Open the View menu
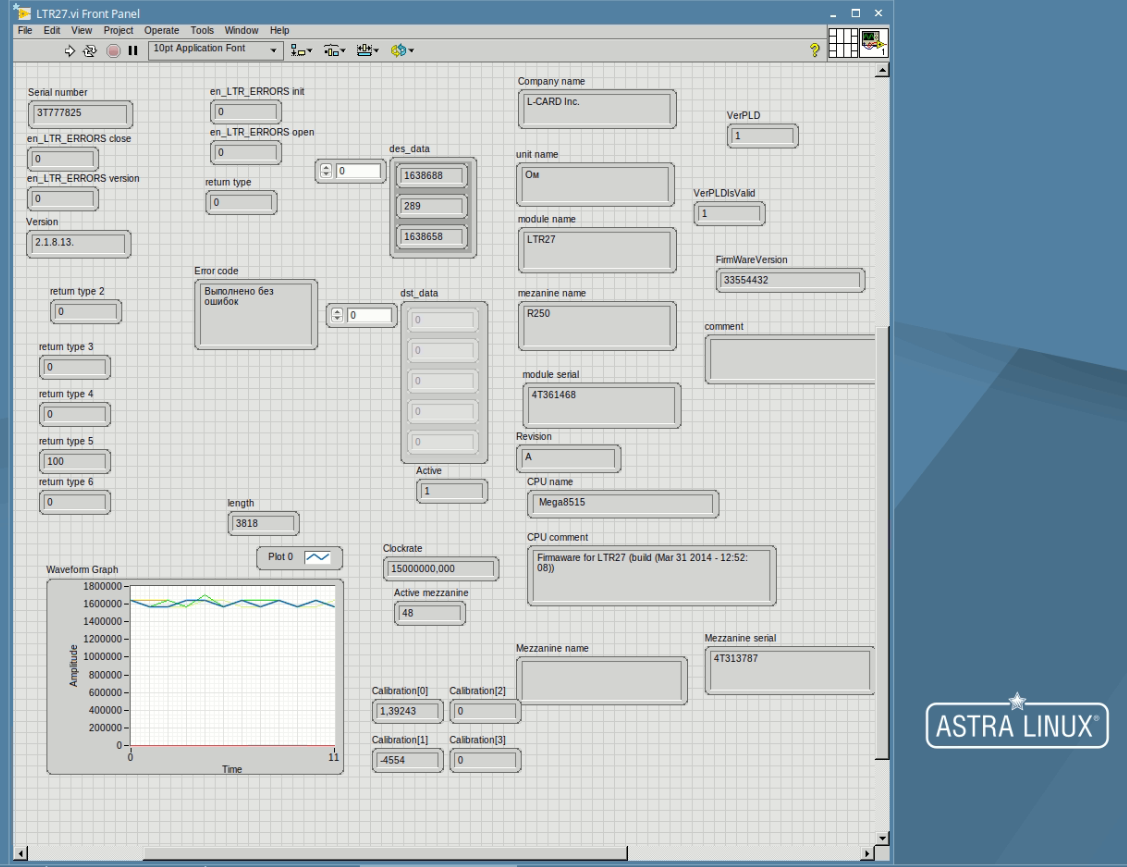Screen dimensions: 1127x867 pyautogui.click(x=81, y=30)
